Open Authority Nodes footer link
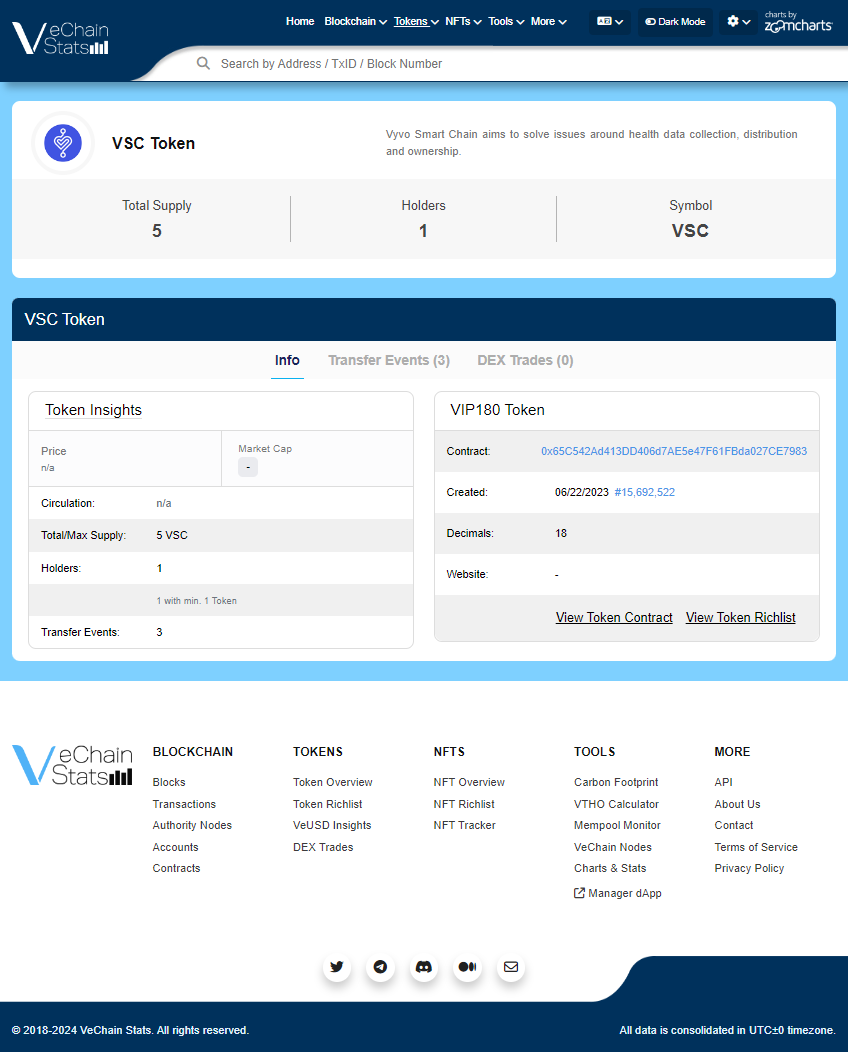Viewport: 848px width, 1052px height. tap(192, 825)
